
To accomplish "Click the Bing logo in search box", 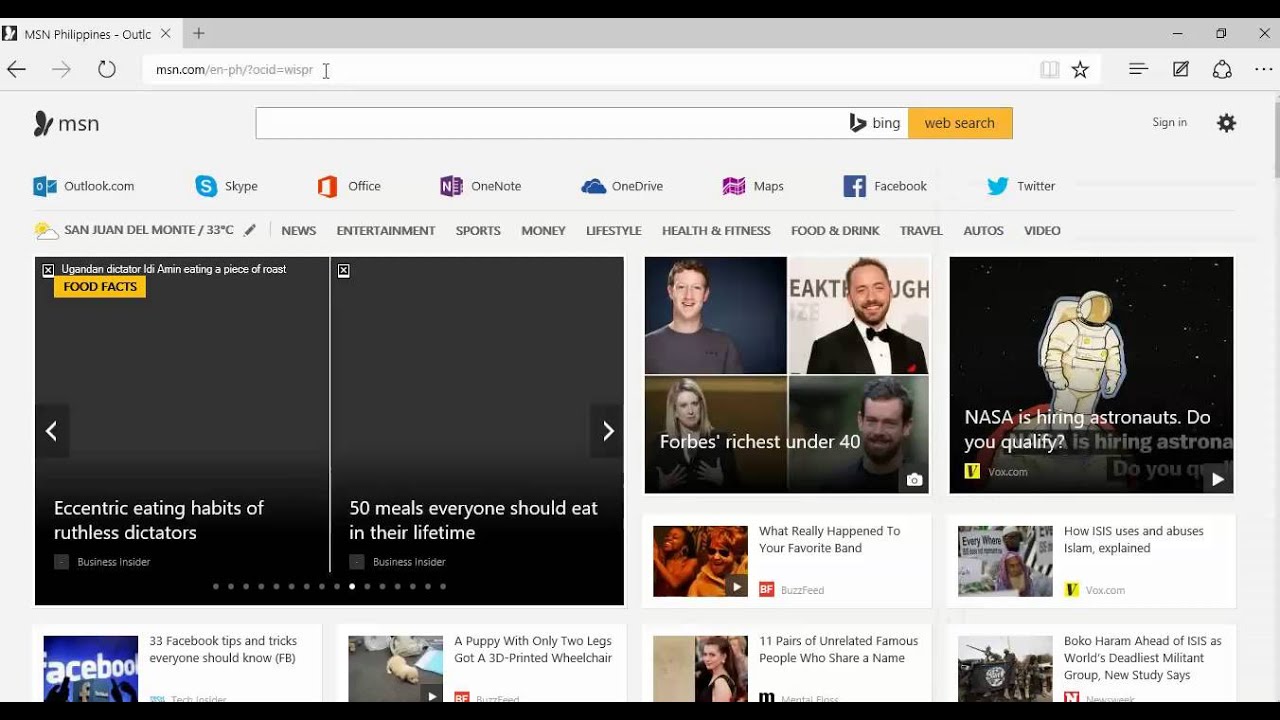I will pos(874,123).
